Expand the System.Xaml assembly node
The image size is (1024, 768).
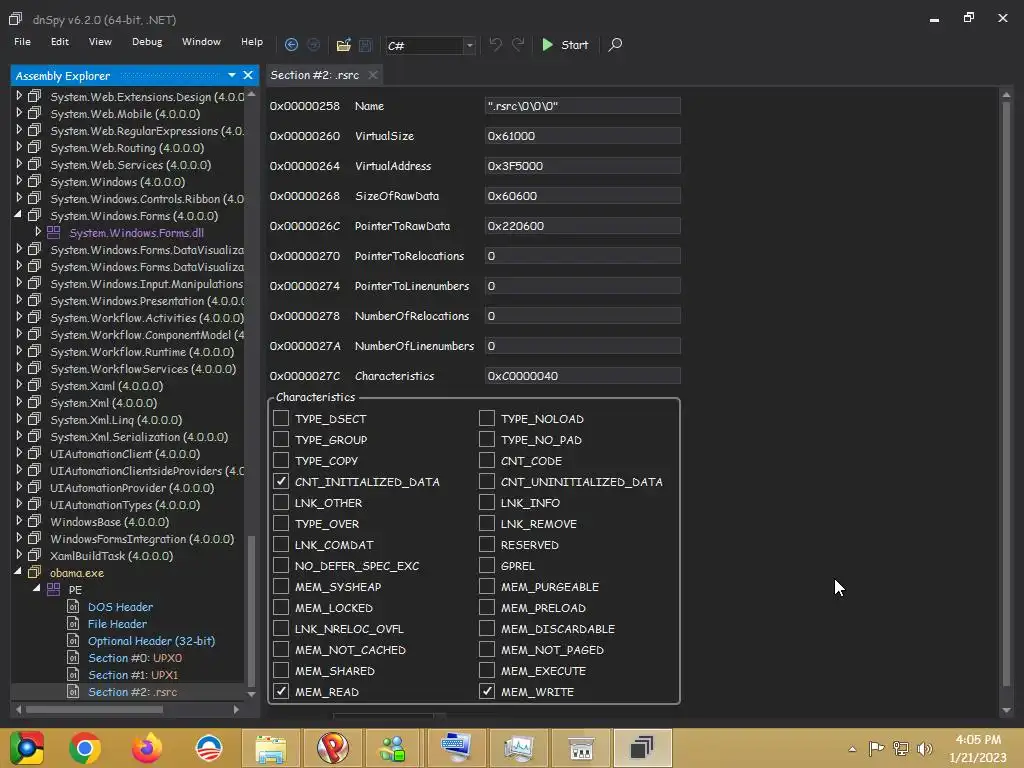click(18, 385)
